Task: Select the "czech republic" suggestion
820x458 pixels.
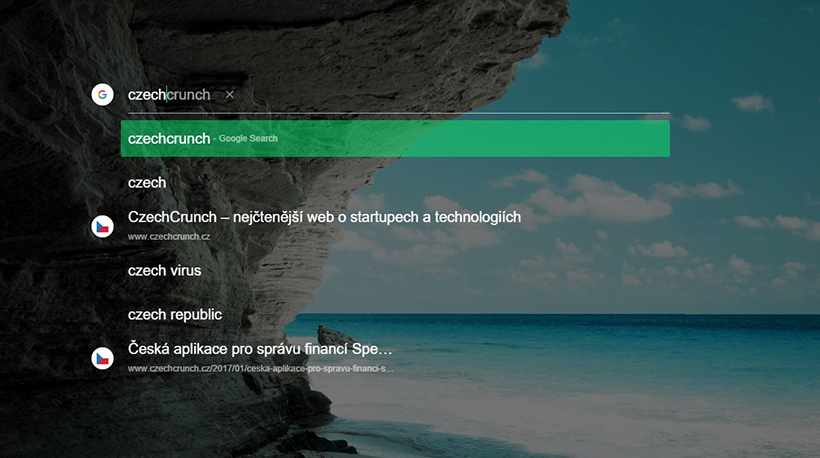Action: (174, 314)
